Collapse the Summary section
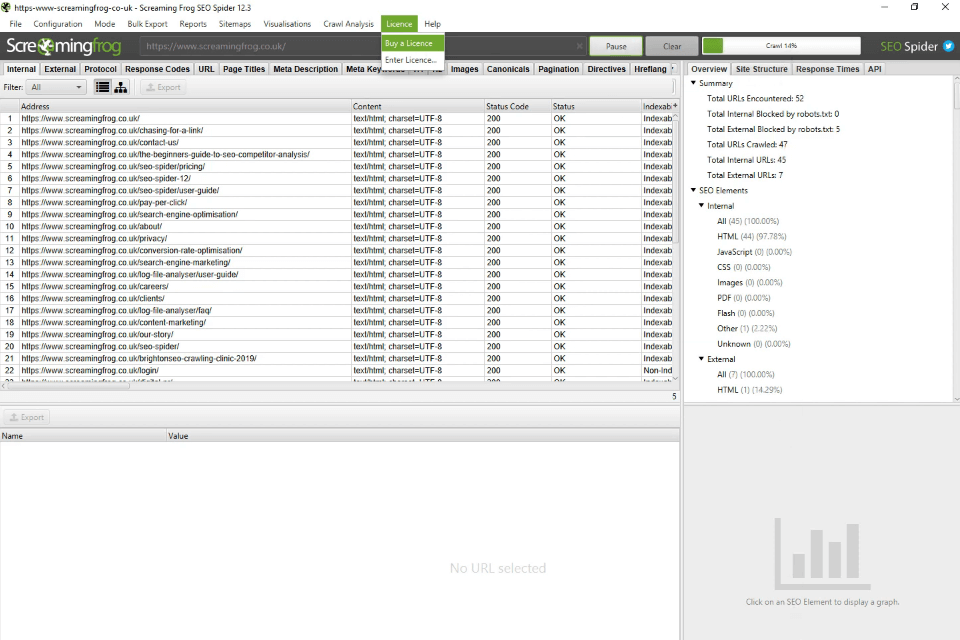This screenshot has width=960, height=640. pos(693,83)
